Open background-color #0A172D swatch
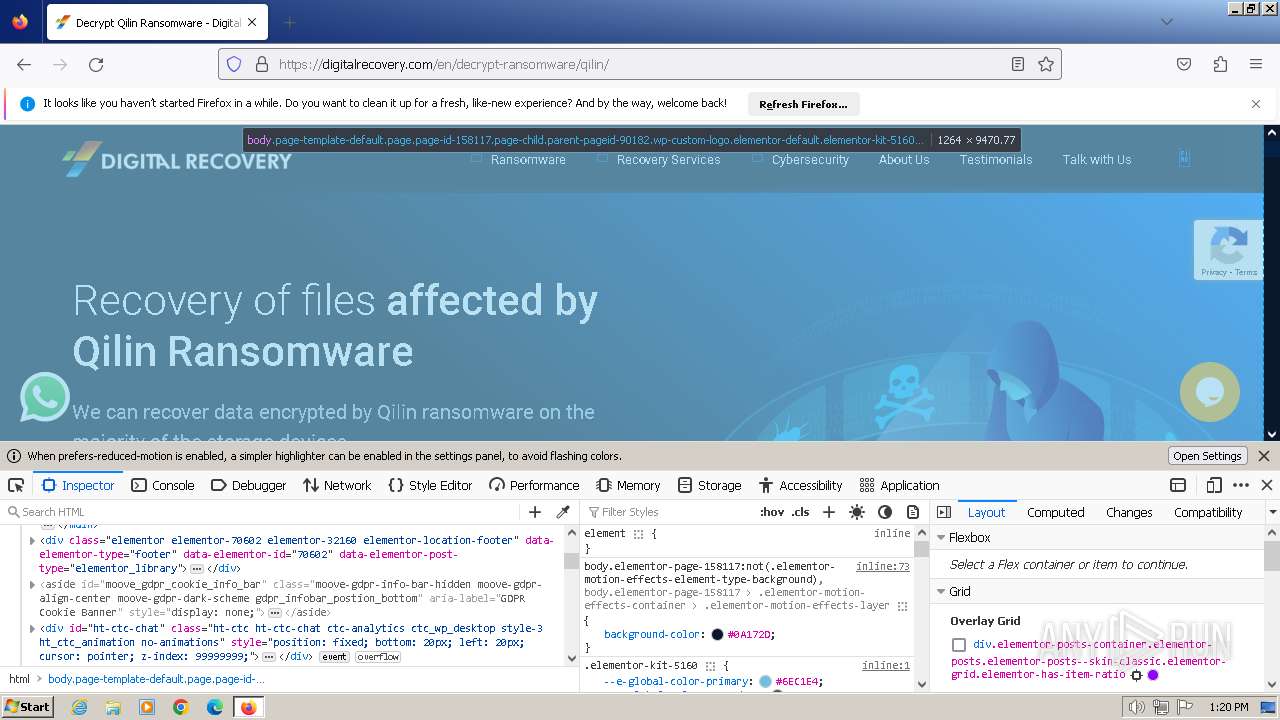 [x=717, y=634]
